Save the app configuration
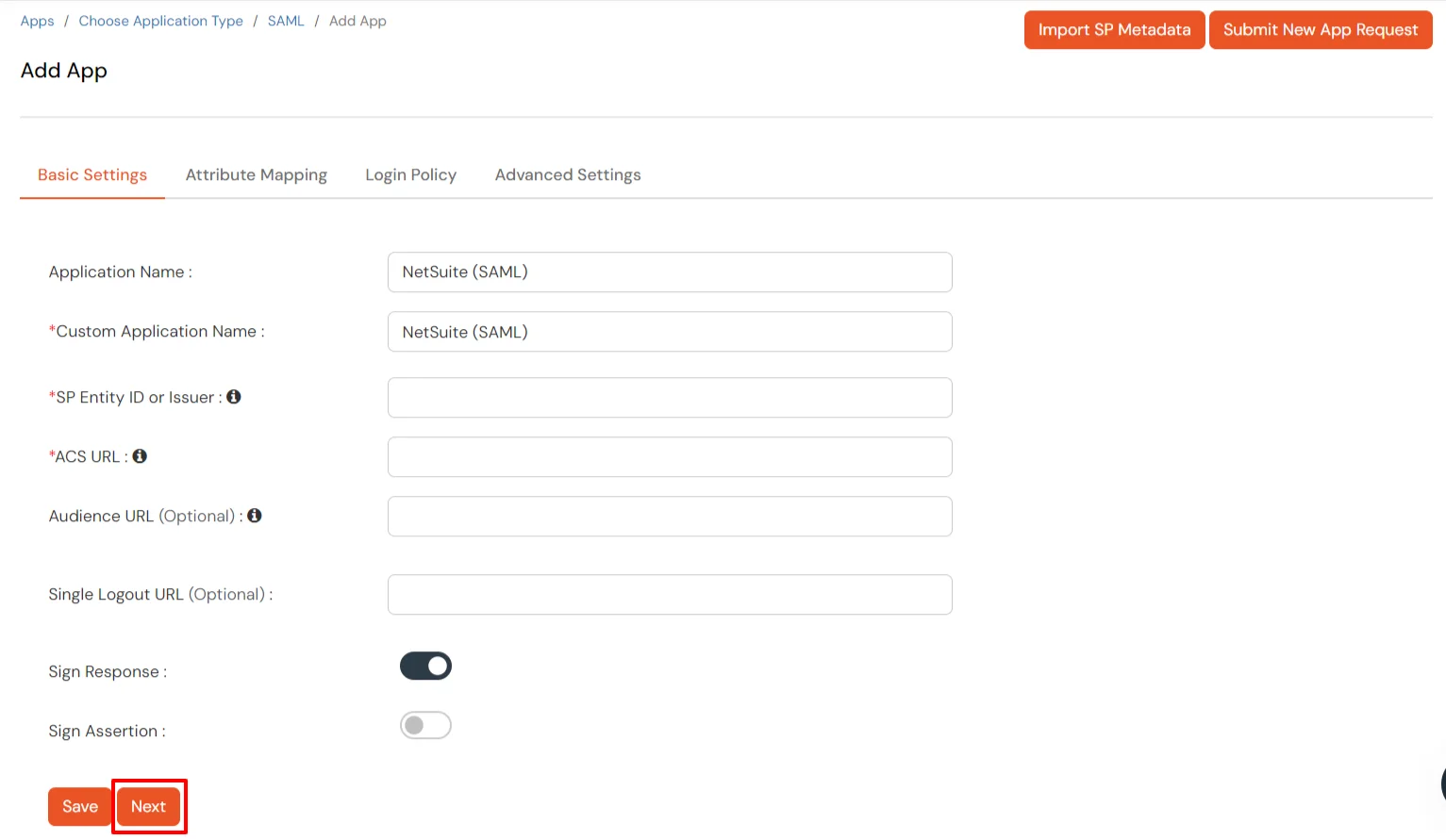The image size is (1446, 840). (x=80, y=807)
